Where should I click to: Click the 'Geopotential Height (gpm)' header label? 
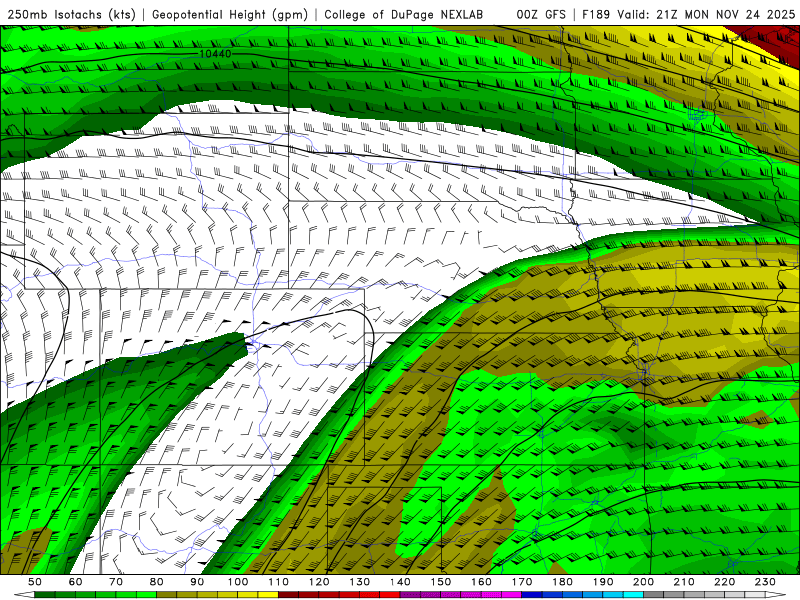pos(230,14)
